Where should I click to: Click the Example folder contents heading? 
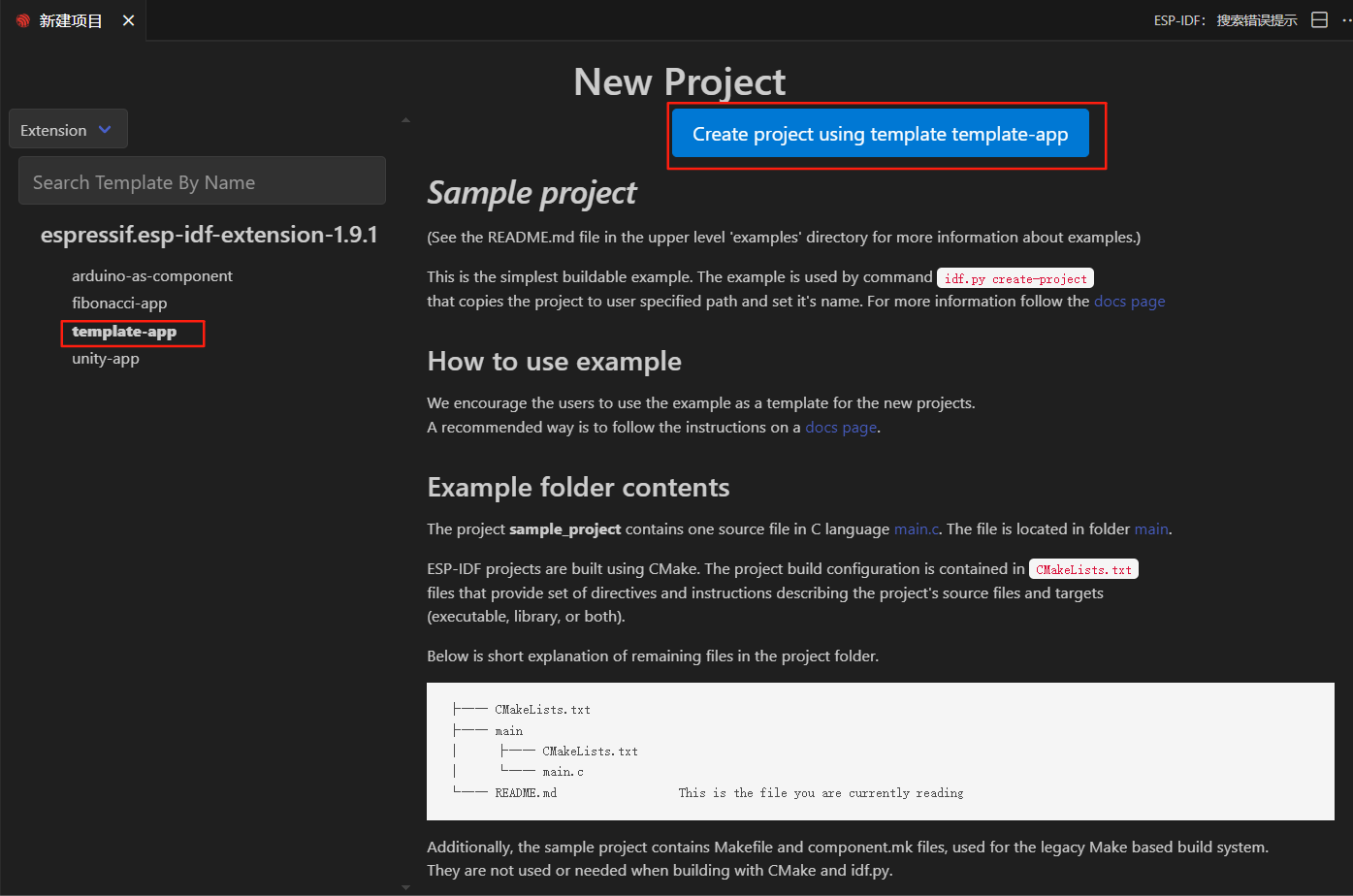pos(578,488)
